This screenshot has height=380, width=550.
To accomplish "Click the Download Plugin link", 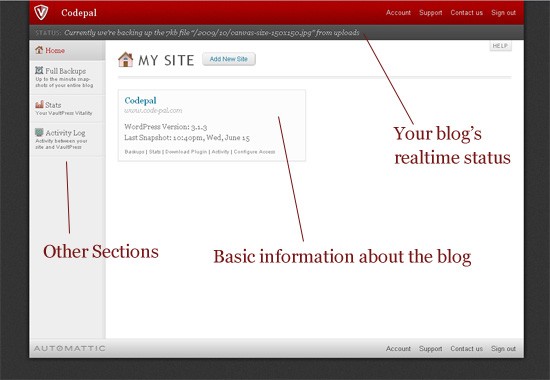I will pyautogui.click(x=186, y=152).
